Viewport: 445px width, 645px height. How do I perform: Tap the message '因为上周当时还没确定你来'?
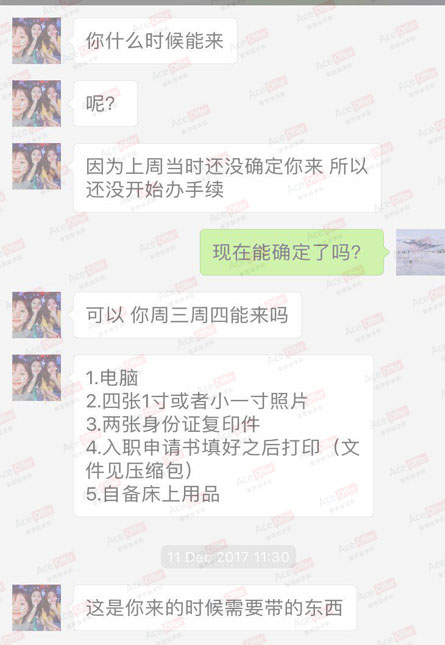(227, 178)
